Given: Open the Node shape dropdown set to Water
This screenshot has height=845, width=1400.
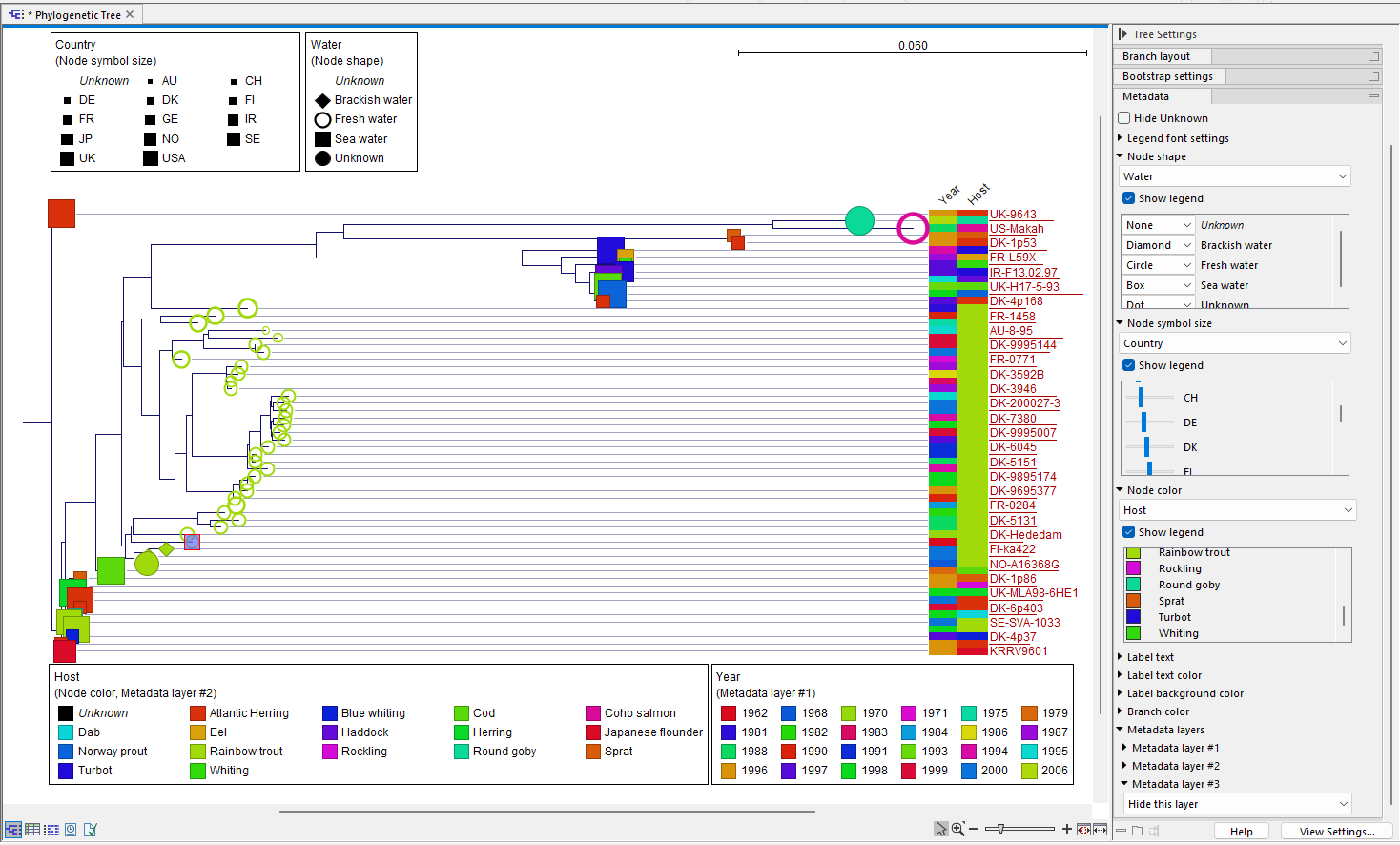Looking at the screenshot, I should 1234,175.
